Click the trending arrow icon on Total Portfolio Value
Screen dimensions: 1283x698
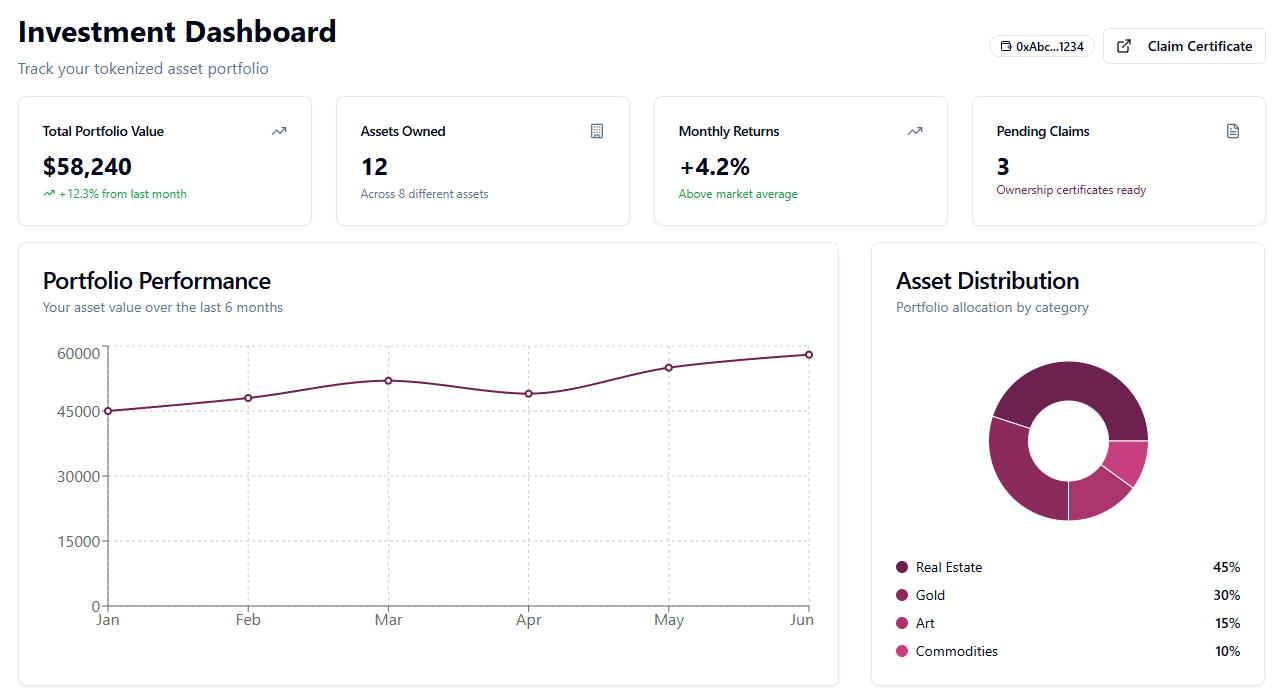tap(279, 131)
